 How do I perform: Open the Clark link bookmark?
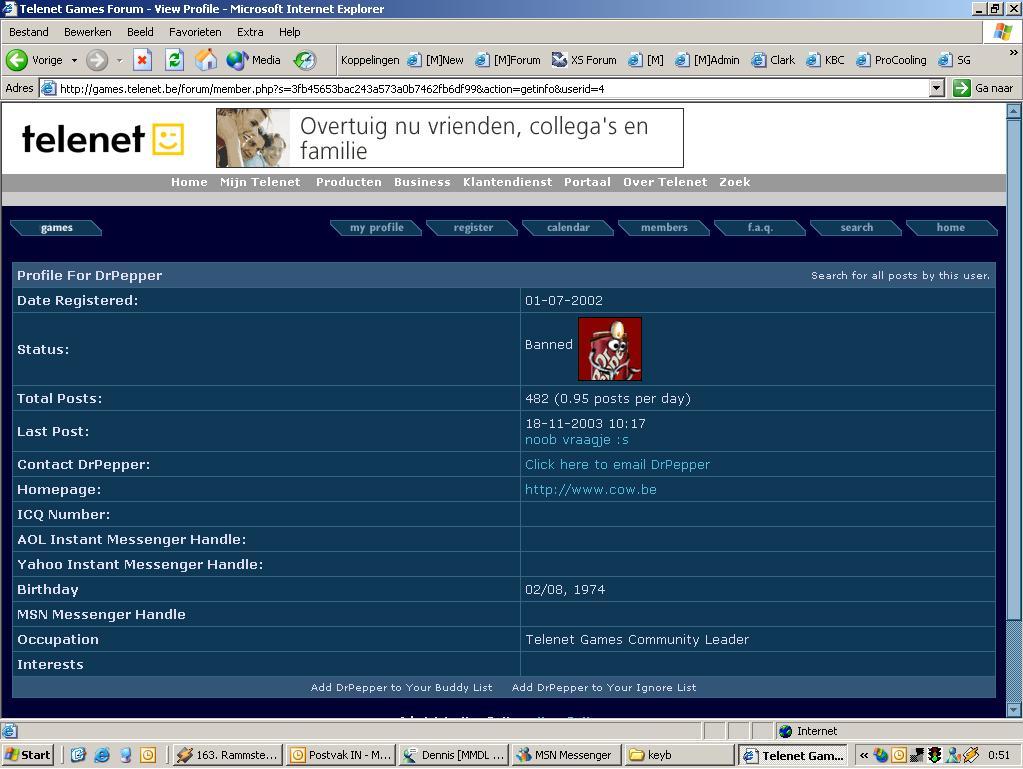pyautogui.click(x=773, y=60)
